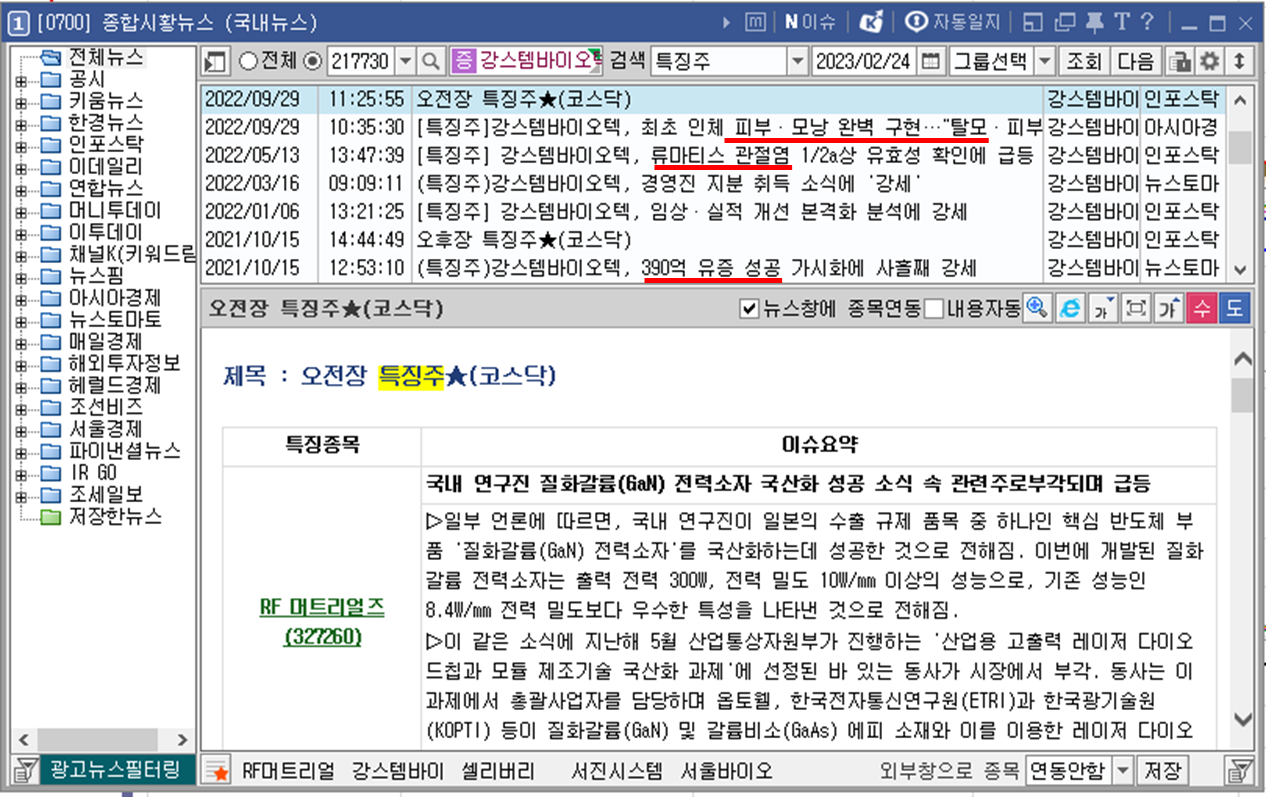Screen dimensions: 1266x797
Task: Click the funnel filter icon at bottom left
Action: click(x=23, y=771)
